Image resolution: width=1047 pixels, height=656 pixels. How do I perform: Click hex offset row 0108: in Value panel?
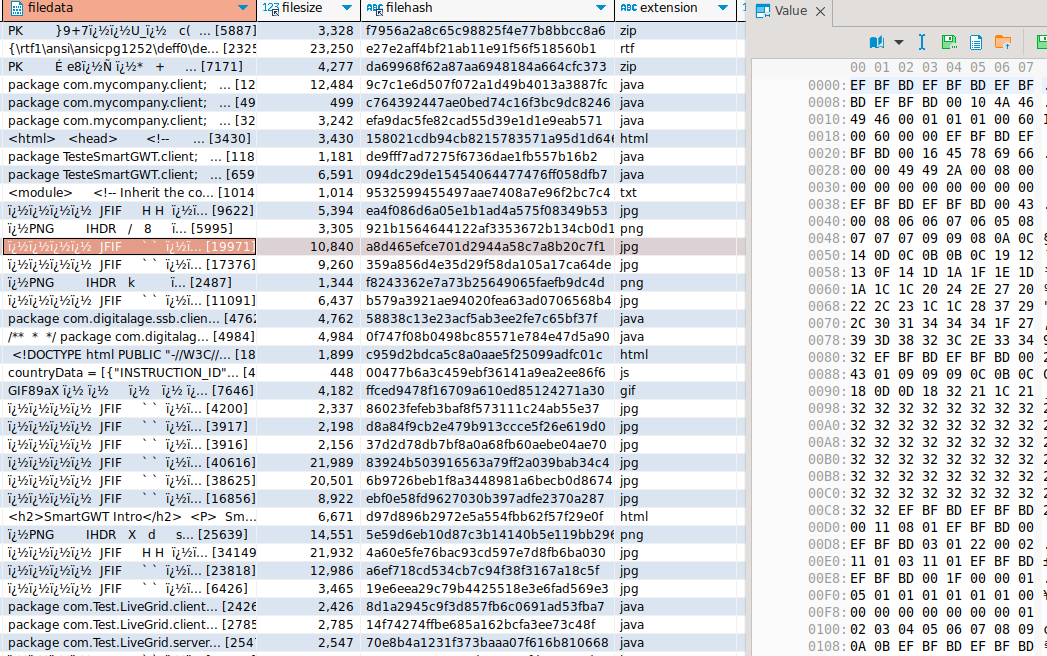tap(827, 646)
